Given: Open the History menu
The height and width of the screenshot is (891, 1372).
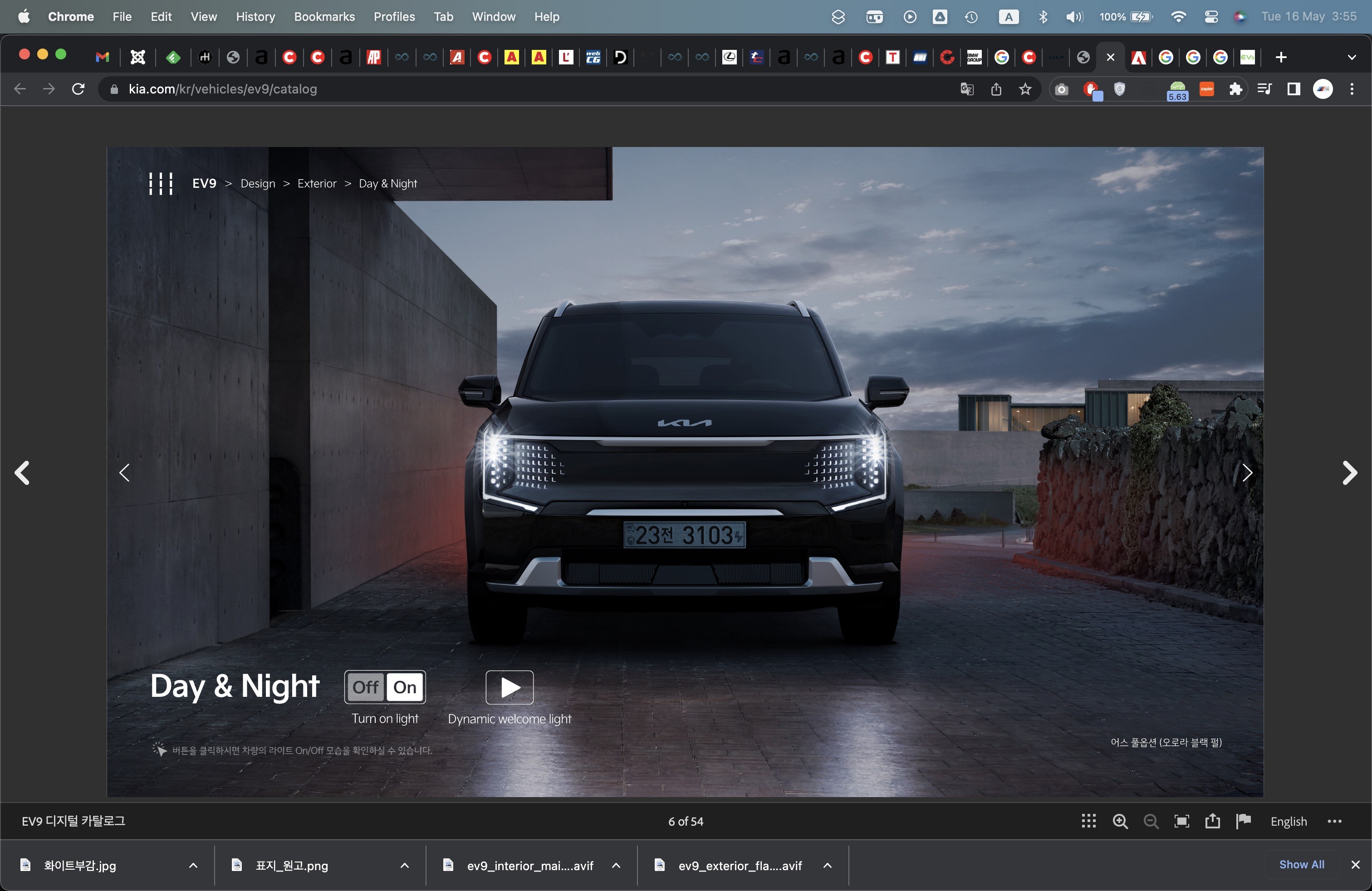Looking at the screenshot, I should 255,17.
